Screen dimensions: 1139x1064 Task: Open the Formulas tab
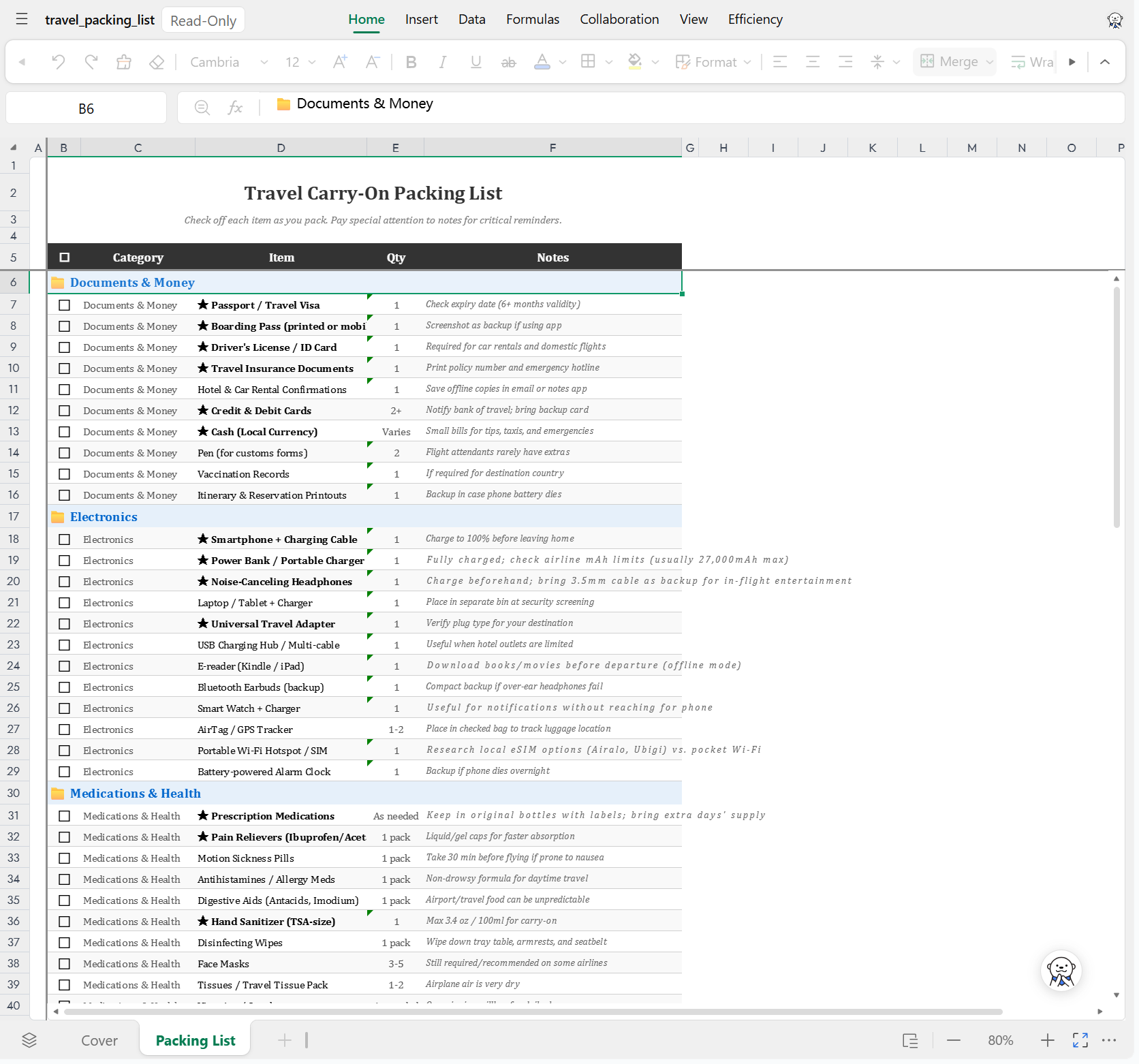click(x=533, y=20)
